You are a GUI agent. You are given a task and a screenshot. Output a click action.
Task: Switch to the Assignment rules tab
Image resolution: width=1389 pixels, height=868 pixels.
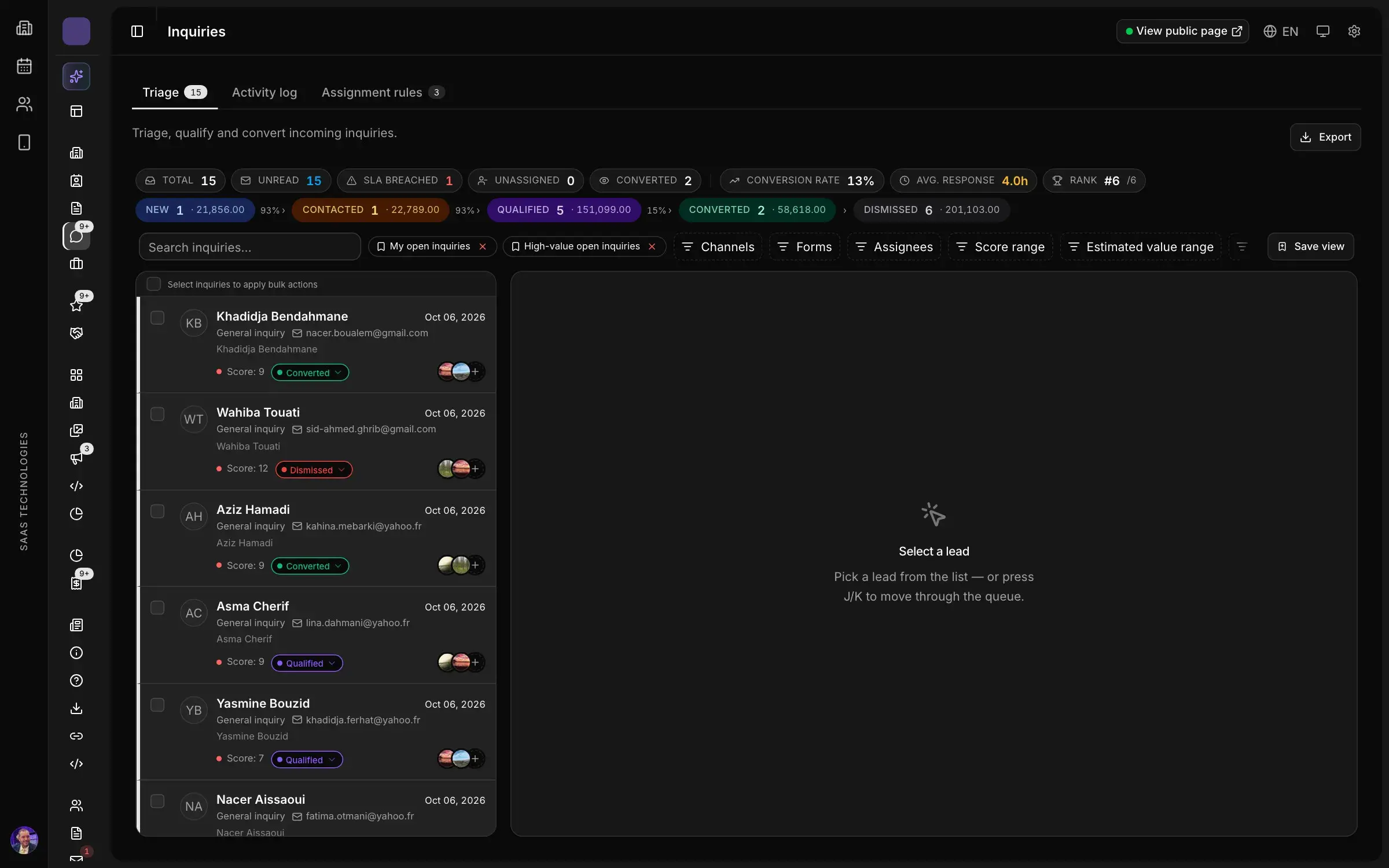tap(383, 93)
